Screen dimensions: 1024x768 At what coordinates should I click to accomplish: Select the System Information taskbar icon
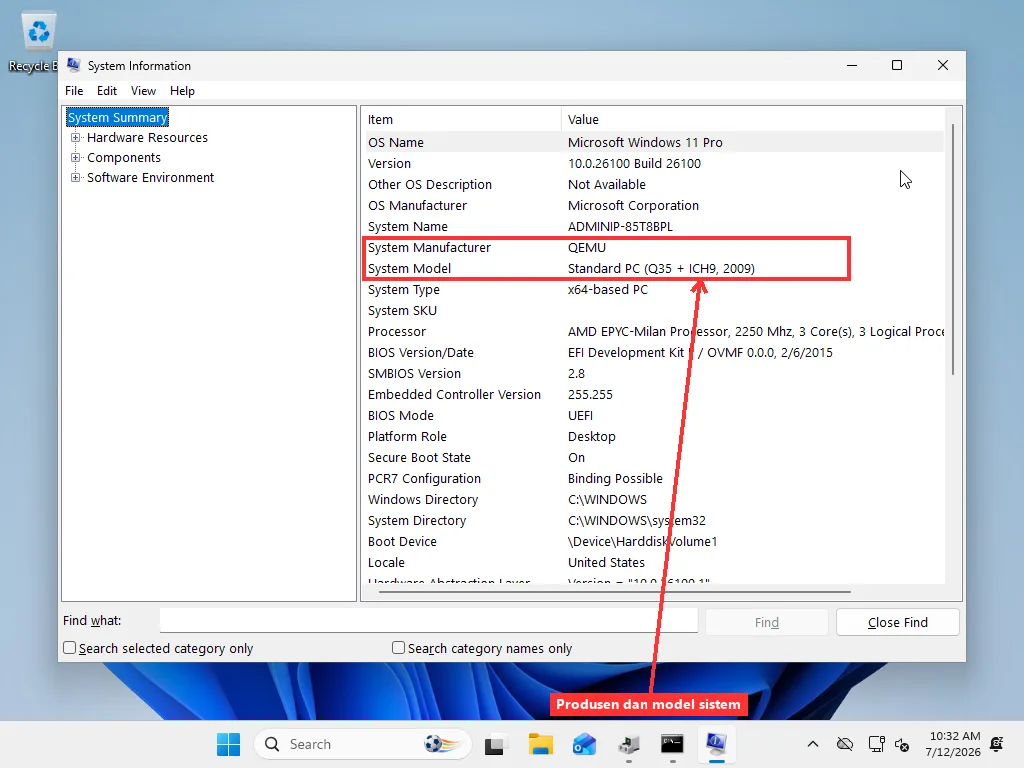coord(716,743)
